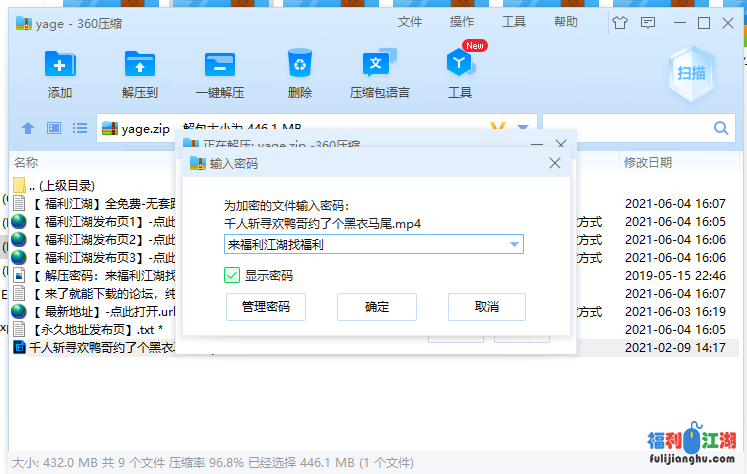The image size is (747, 474).
Task: Click the 删除 (Delete) recycle icon
Action: tap(299, 66)
